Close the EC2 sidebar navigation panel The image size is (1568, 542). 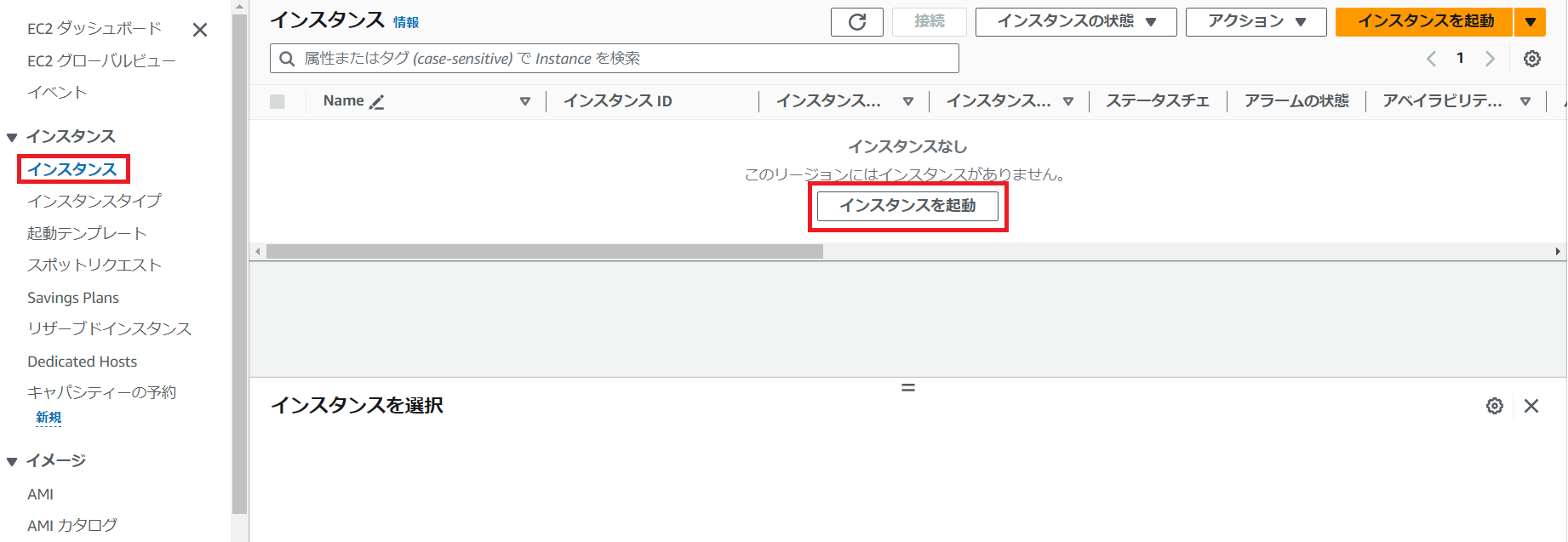(x=200, y=30)
